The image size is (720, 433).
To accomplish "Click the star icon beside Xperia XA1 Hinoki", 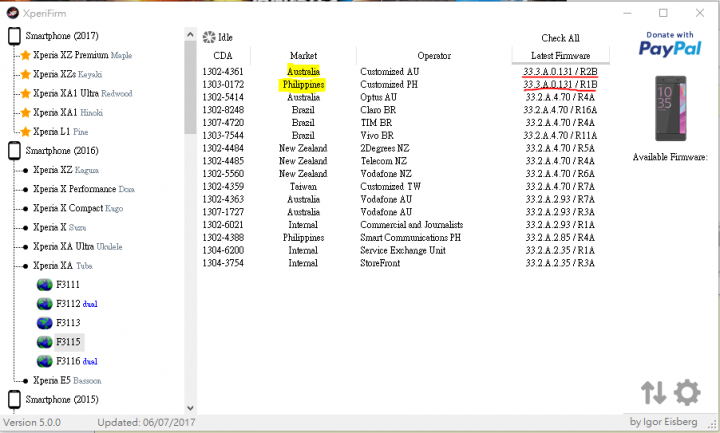I will (26, 112).
